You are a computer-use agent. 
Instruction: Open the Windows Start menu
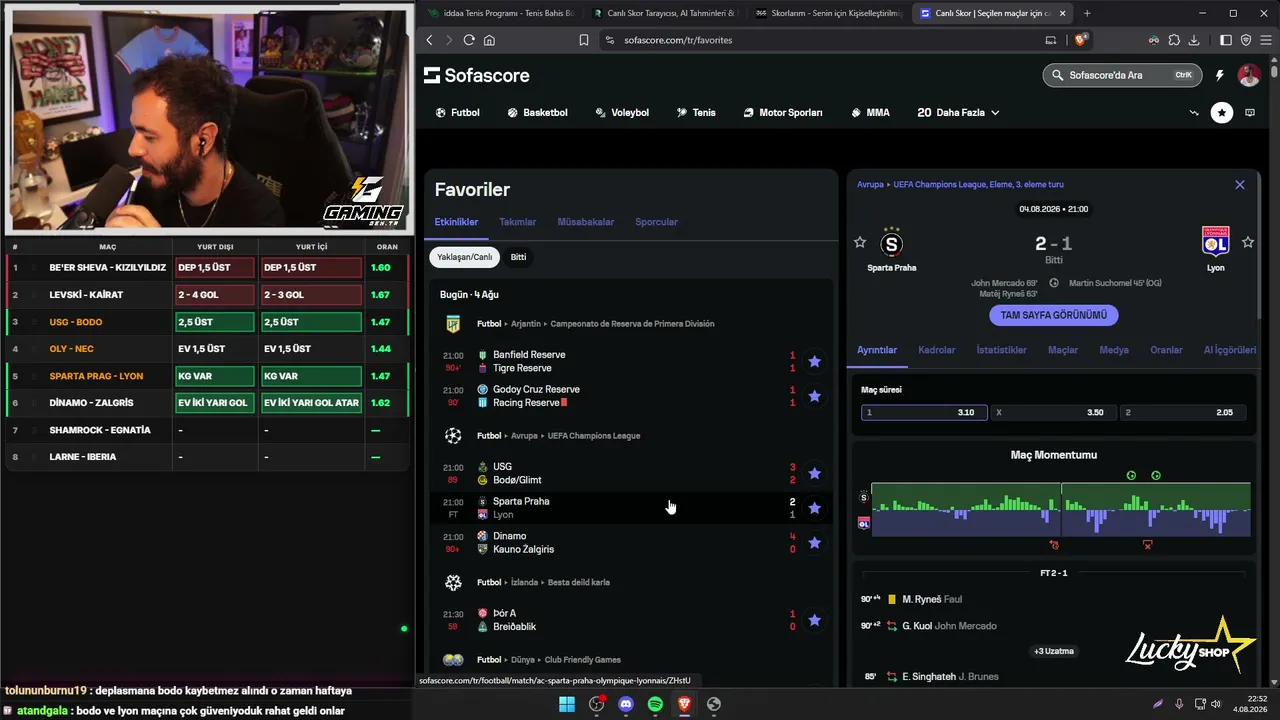567,704
